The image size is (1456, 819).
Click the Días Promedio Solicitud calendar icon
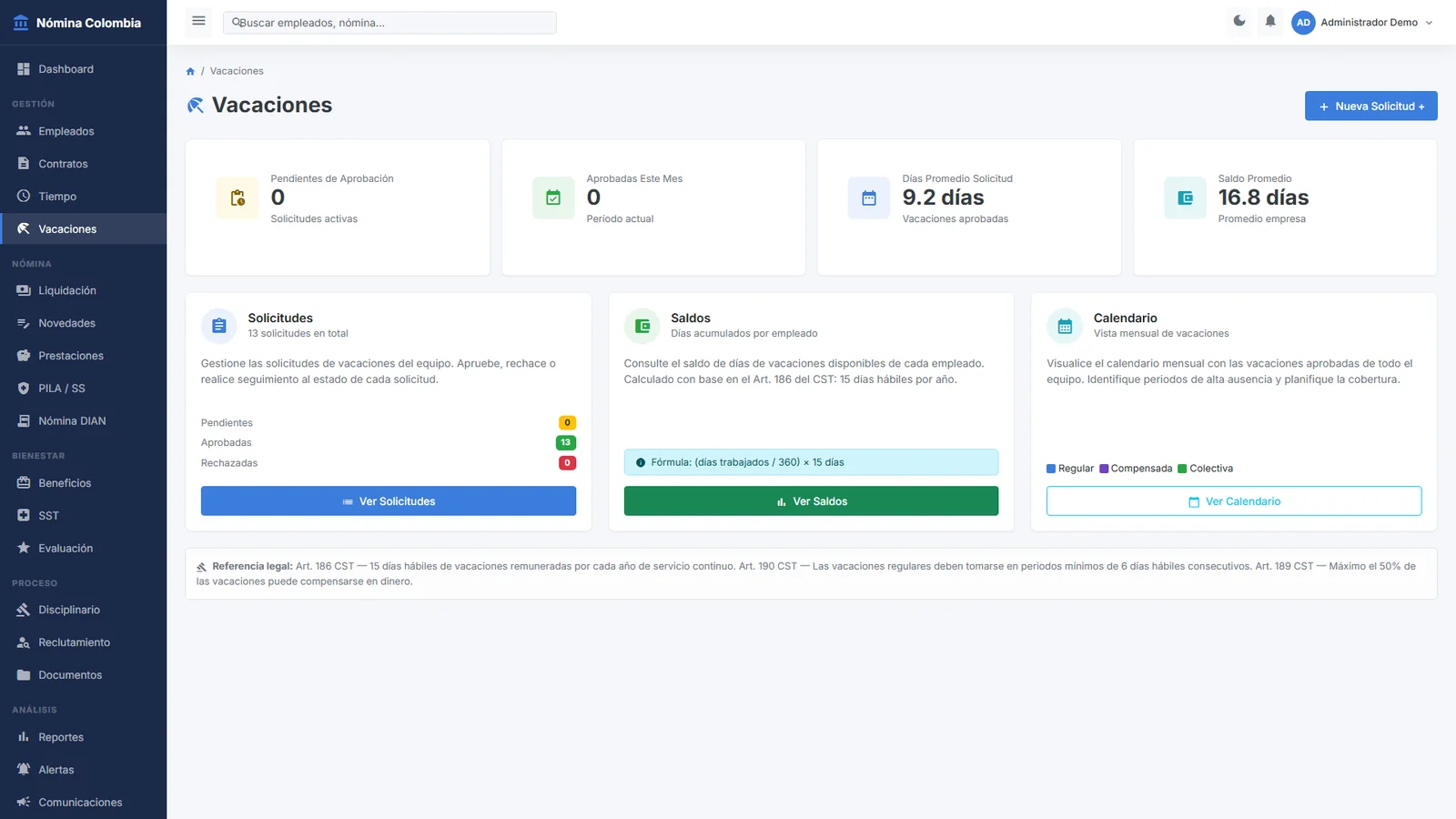[x=869, y=198]
